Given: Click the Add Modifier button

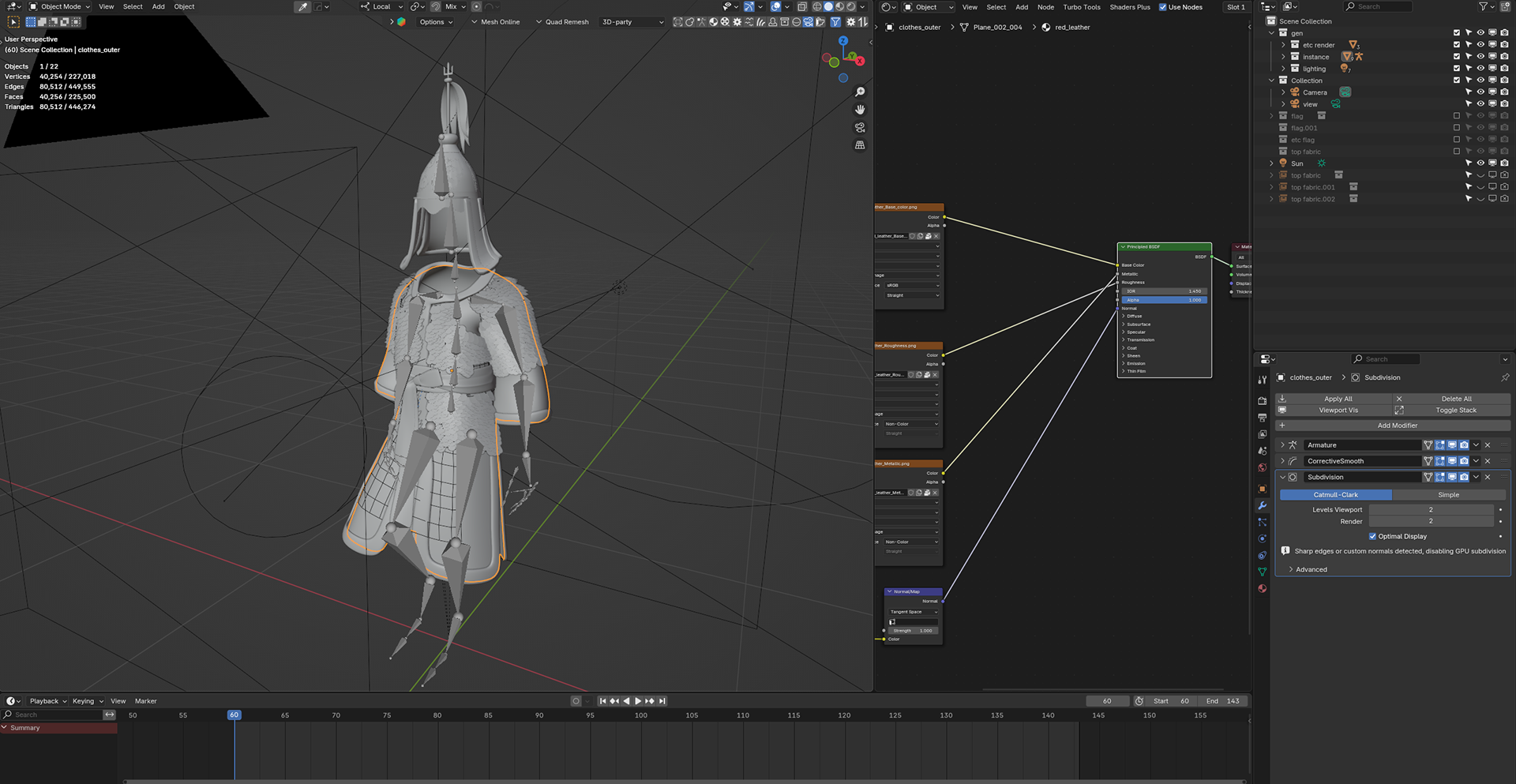Looking at the screenshot, I should (1393, 426).
